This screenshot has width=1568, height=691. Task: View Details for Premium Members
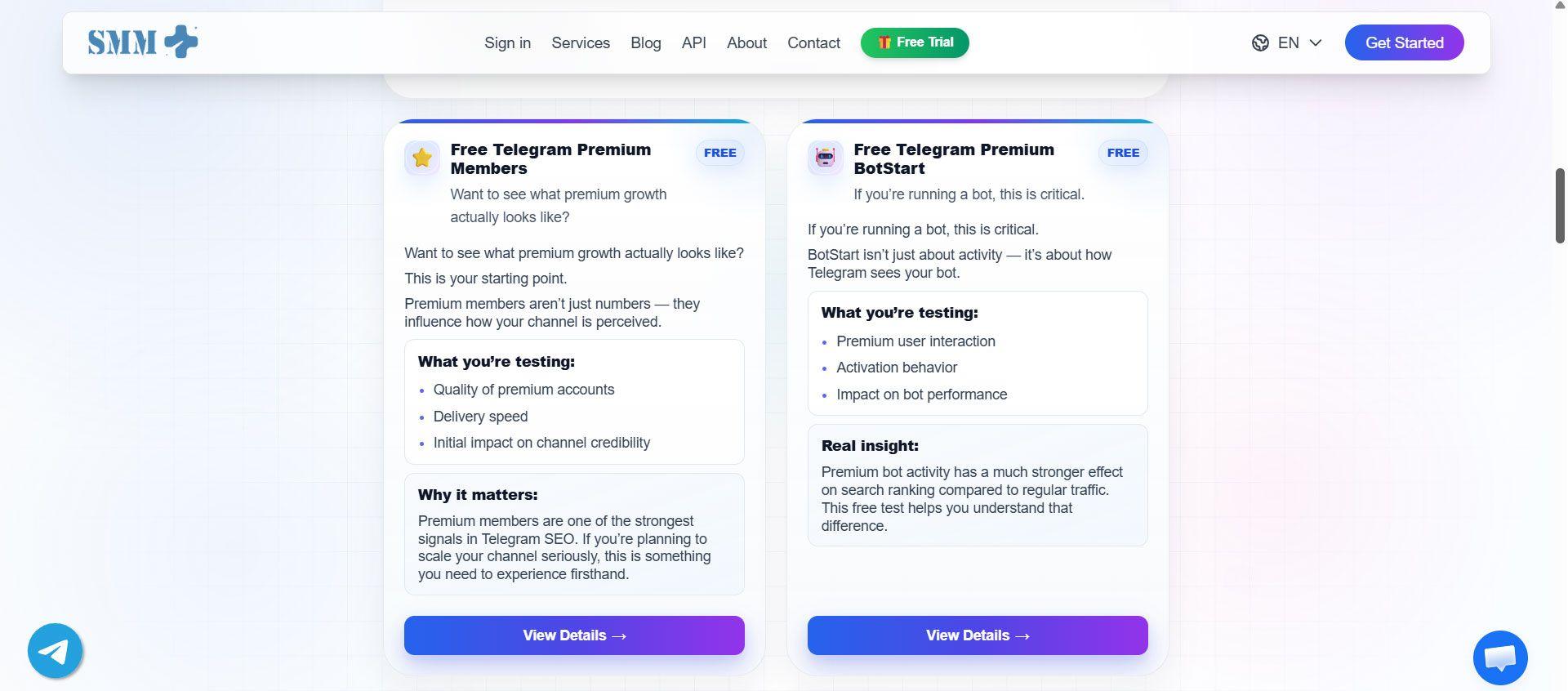574,635
